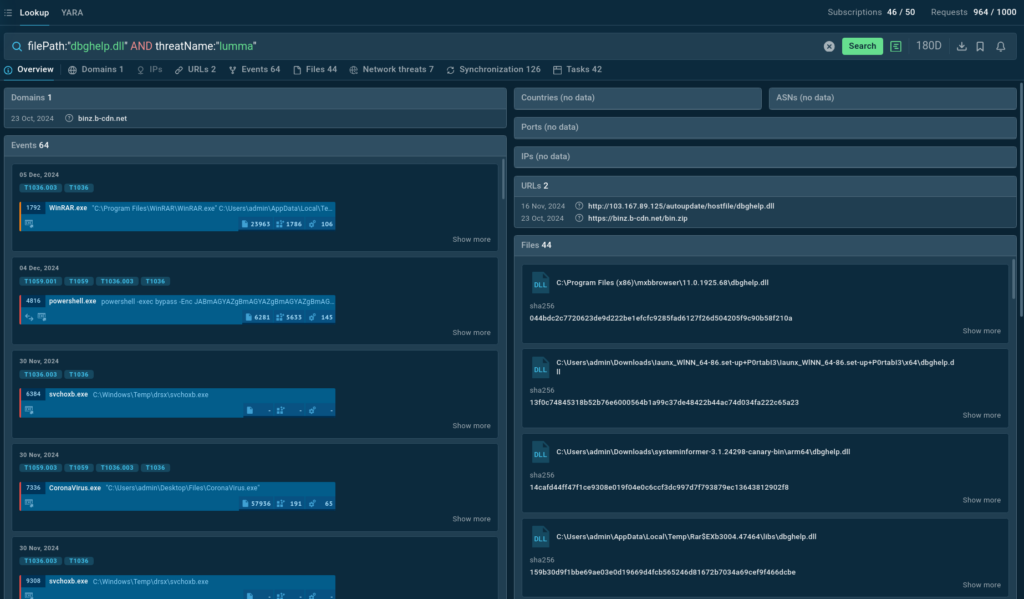Click the DLL file icon for mxbbrowser dbghelp.dll

pos(540,284)
